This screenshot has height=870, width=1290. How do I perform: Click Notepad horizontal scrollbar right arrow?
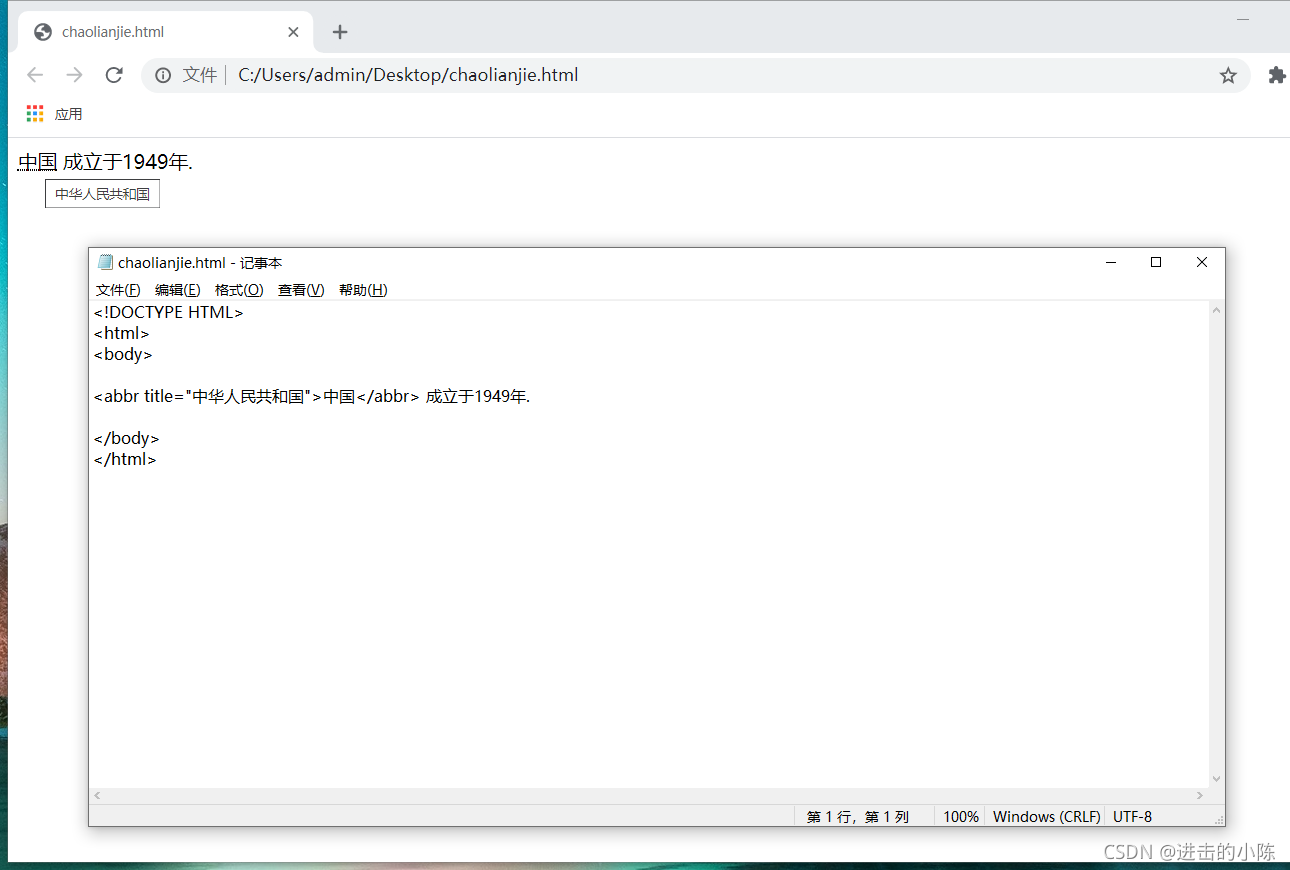pos(1200,796)
